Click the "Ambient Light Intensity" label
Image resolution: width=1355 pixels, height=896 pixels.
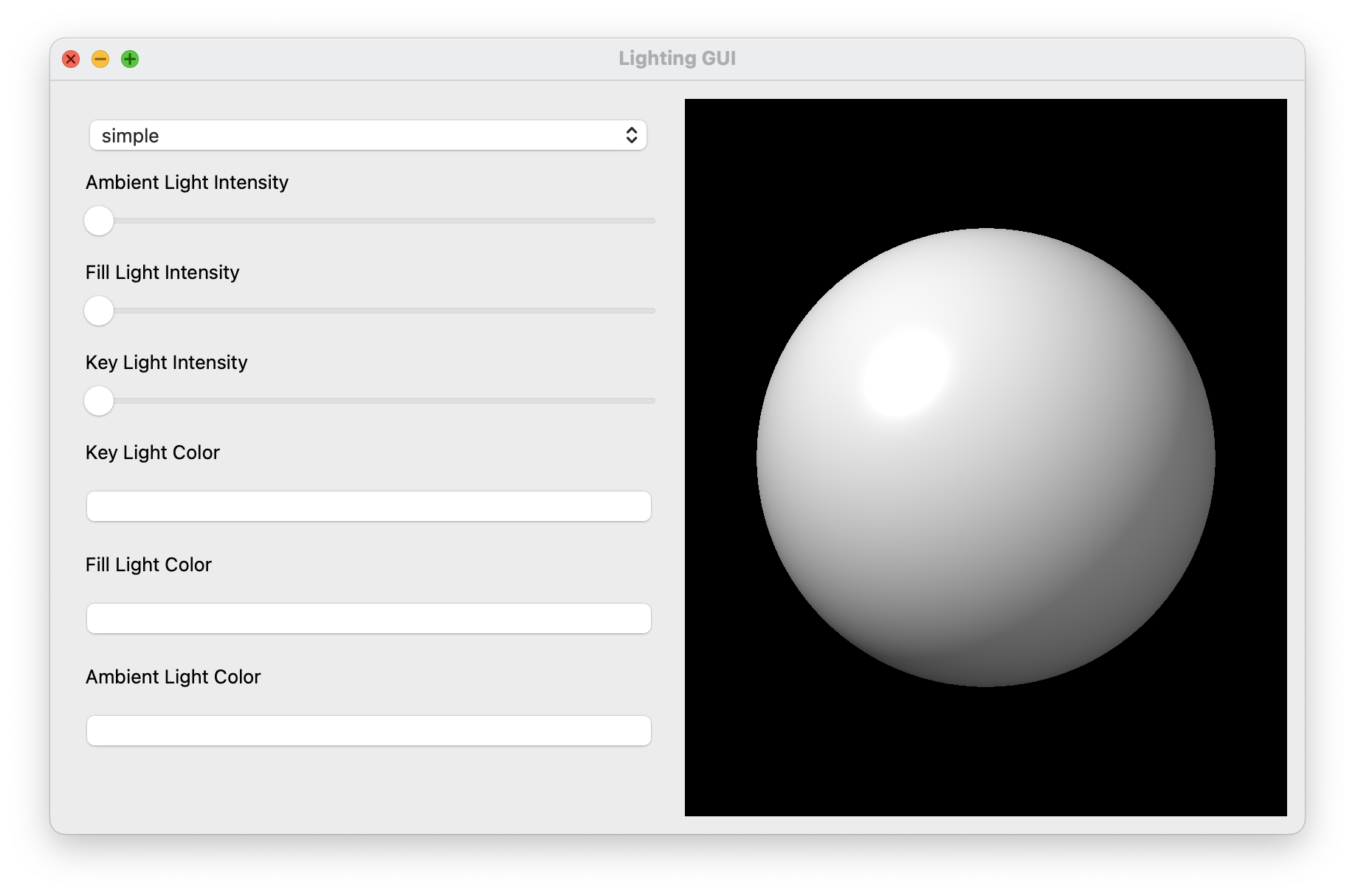pyautogui.click(x=187, y=182)
